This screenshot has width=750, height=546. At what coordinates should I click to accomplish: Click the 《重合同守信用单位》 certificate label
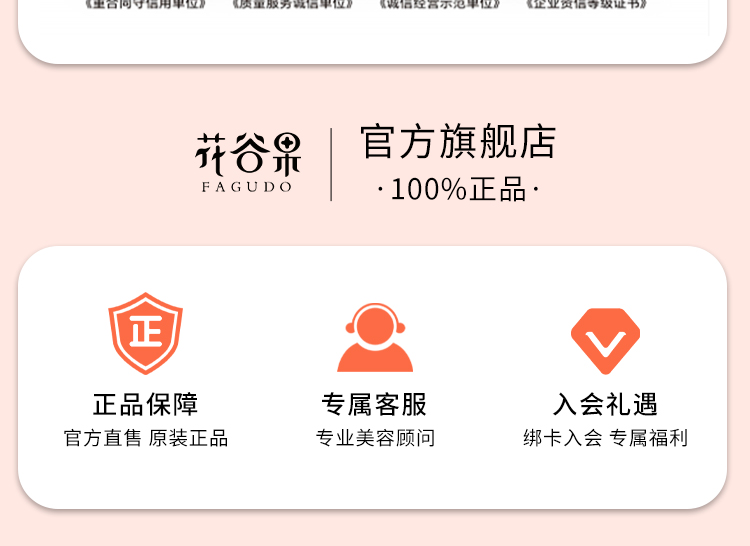tap(145, 5)
